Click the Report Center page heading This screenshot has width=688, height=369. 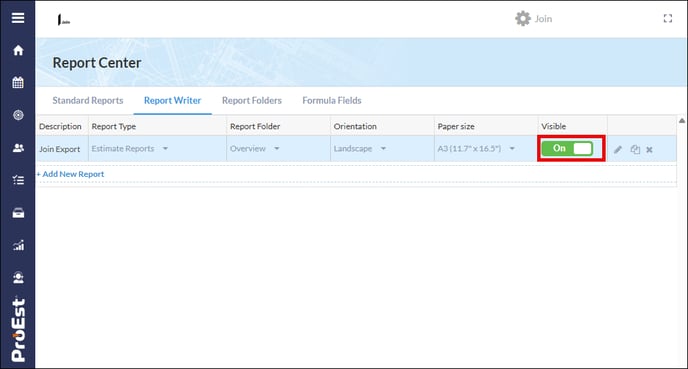tap(97, 63)
